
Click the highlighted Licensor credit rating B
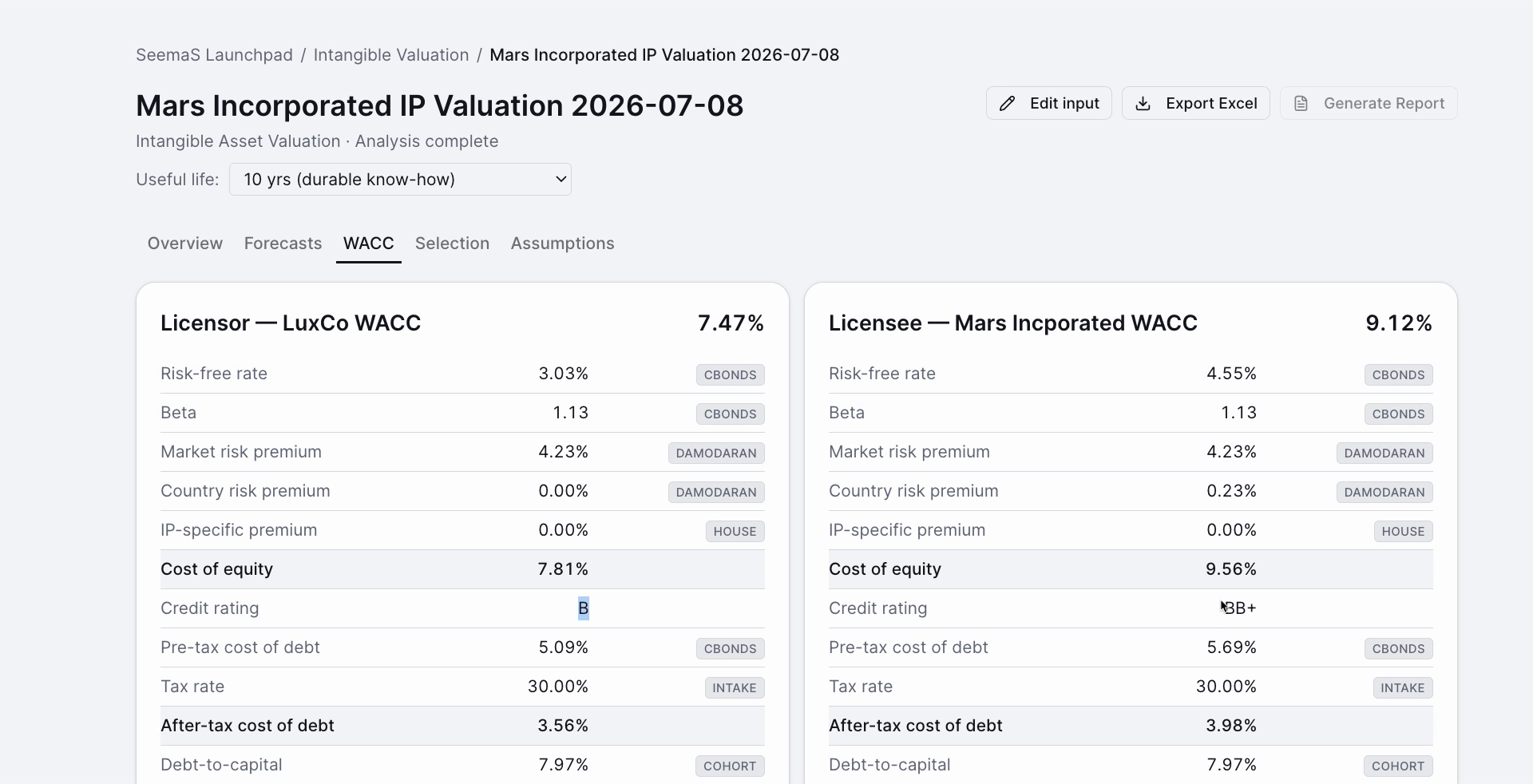pos(584,608)
